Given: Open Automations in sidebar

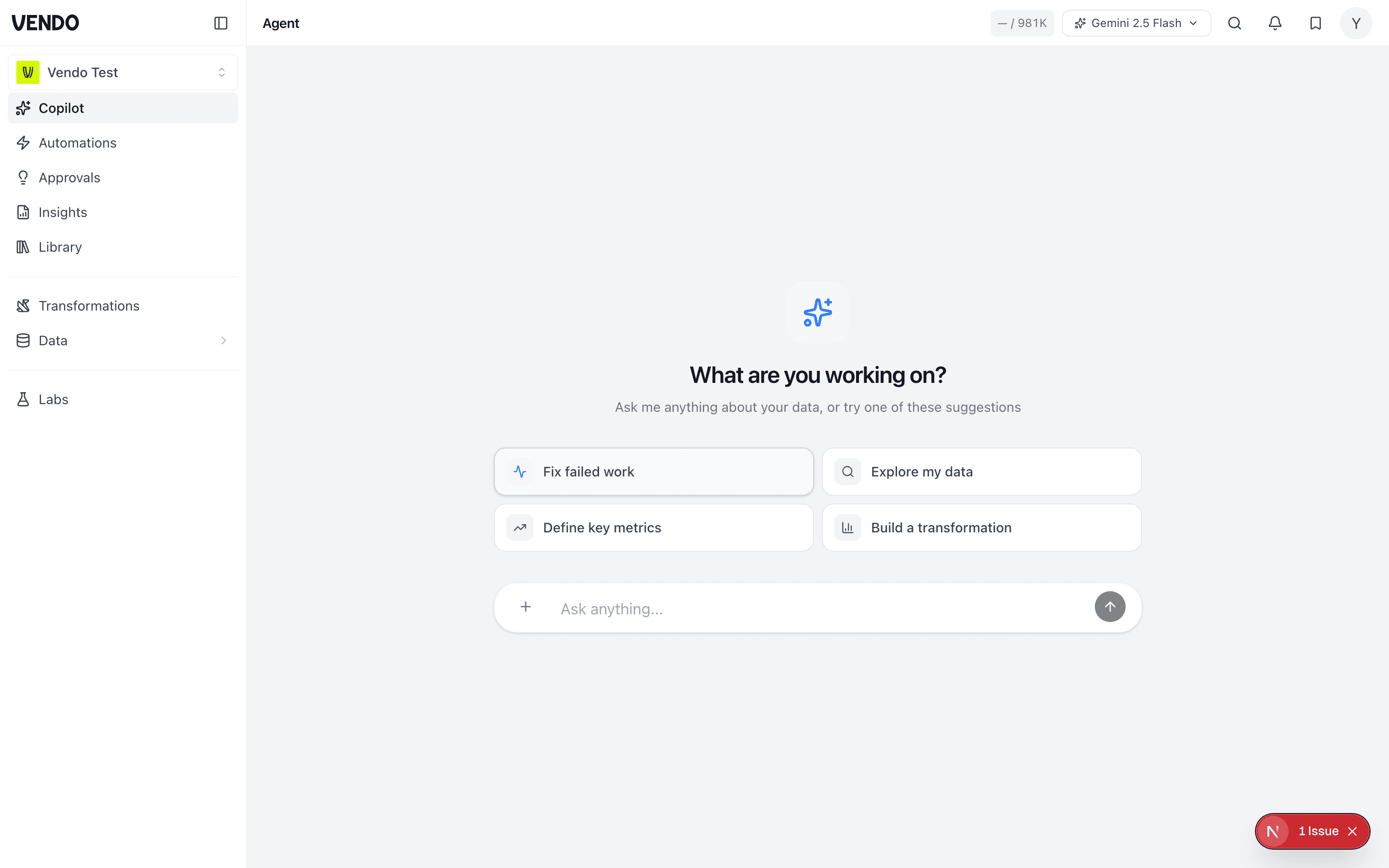Looking at the screenshot, I should (x=123, y=143).
